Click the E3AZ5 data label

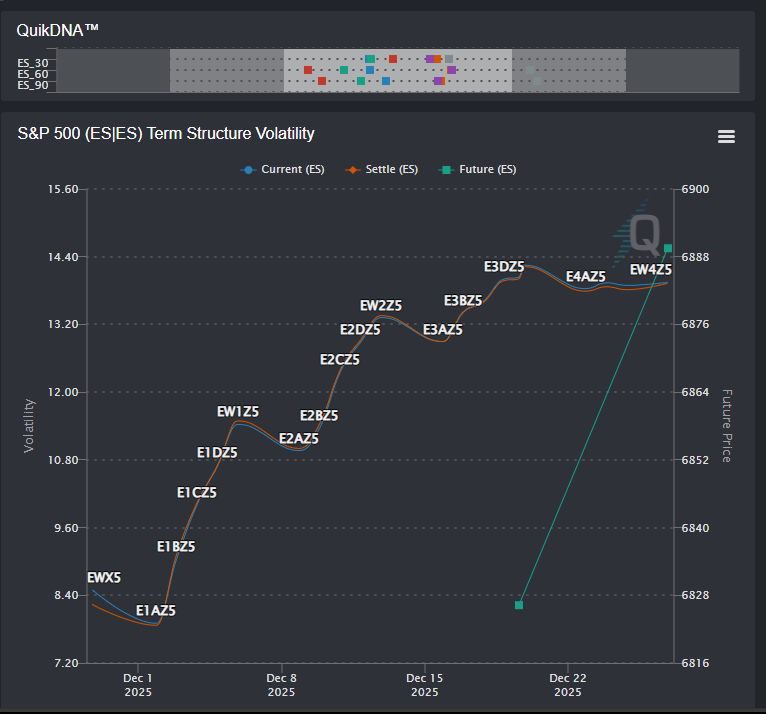click(443, 330)
